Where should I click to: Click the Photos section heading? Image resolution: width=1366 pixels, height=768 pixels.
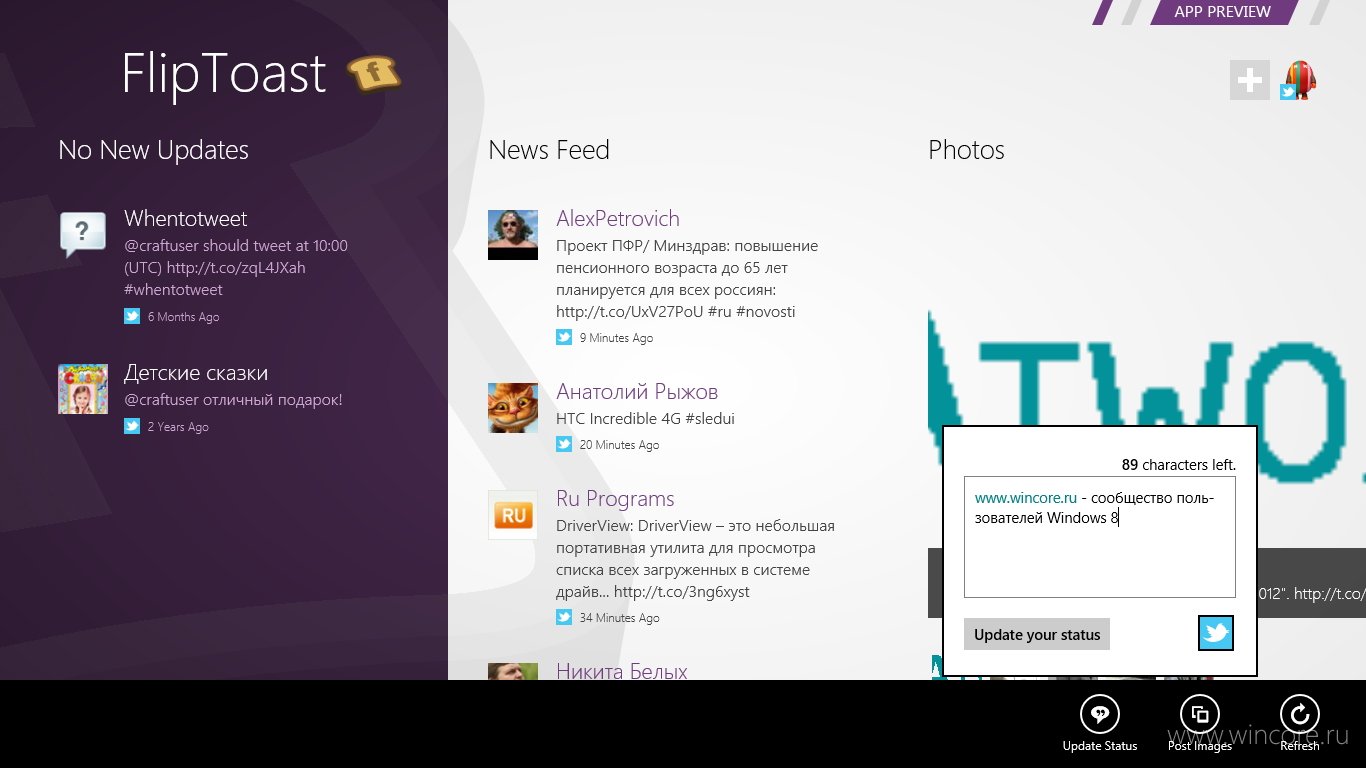[966, 150]
